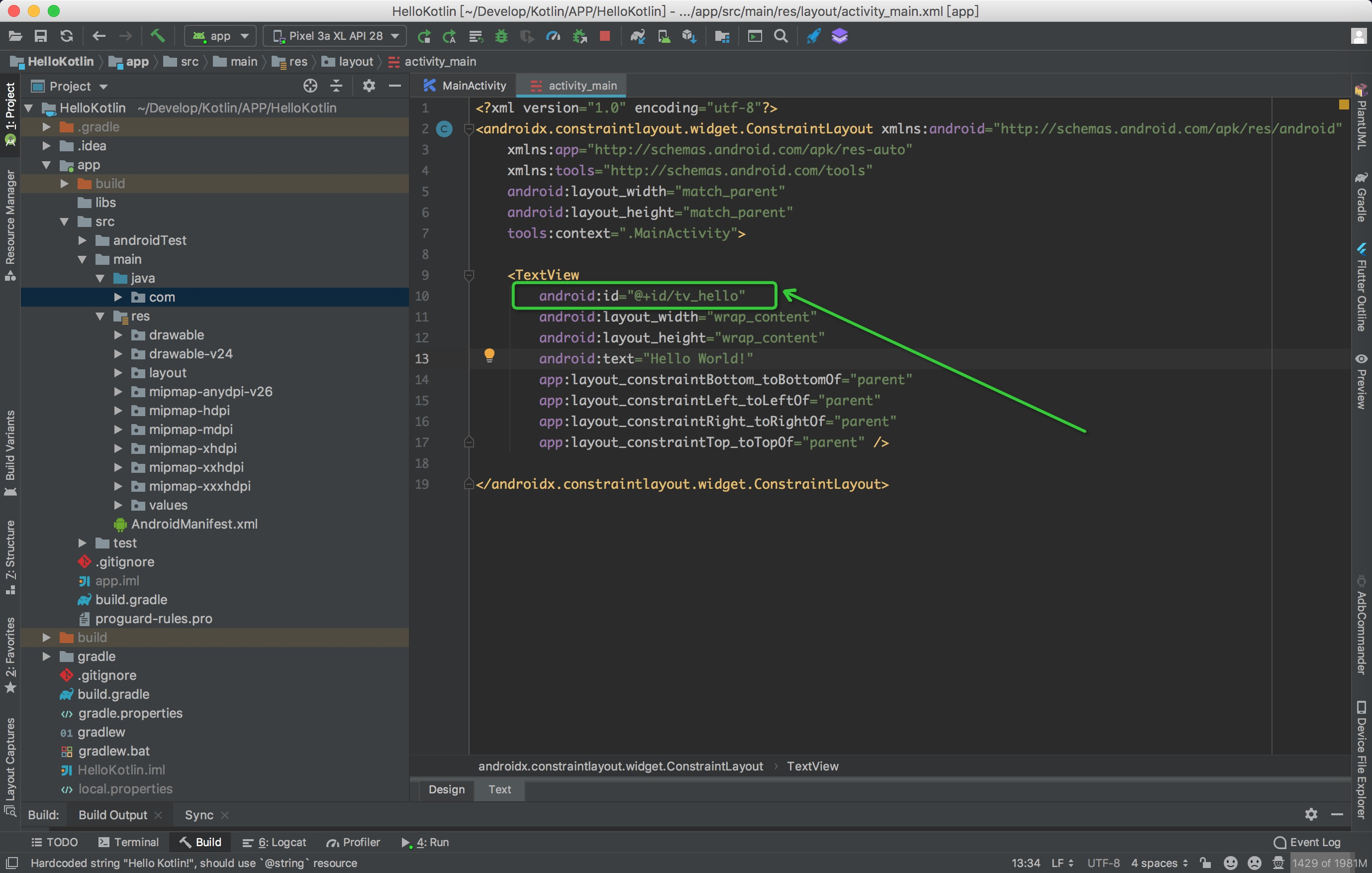Click the happy smiley feedback icon
This screenshot has width=1372, height=873.
pos(1231,863)
